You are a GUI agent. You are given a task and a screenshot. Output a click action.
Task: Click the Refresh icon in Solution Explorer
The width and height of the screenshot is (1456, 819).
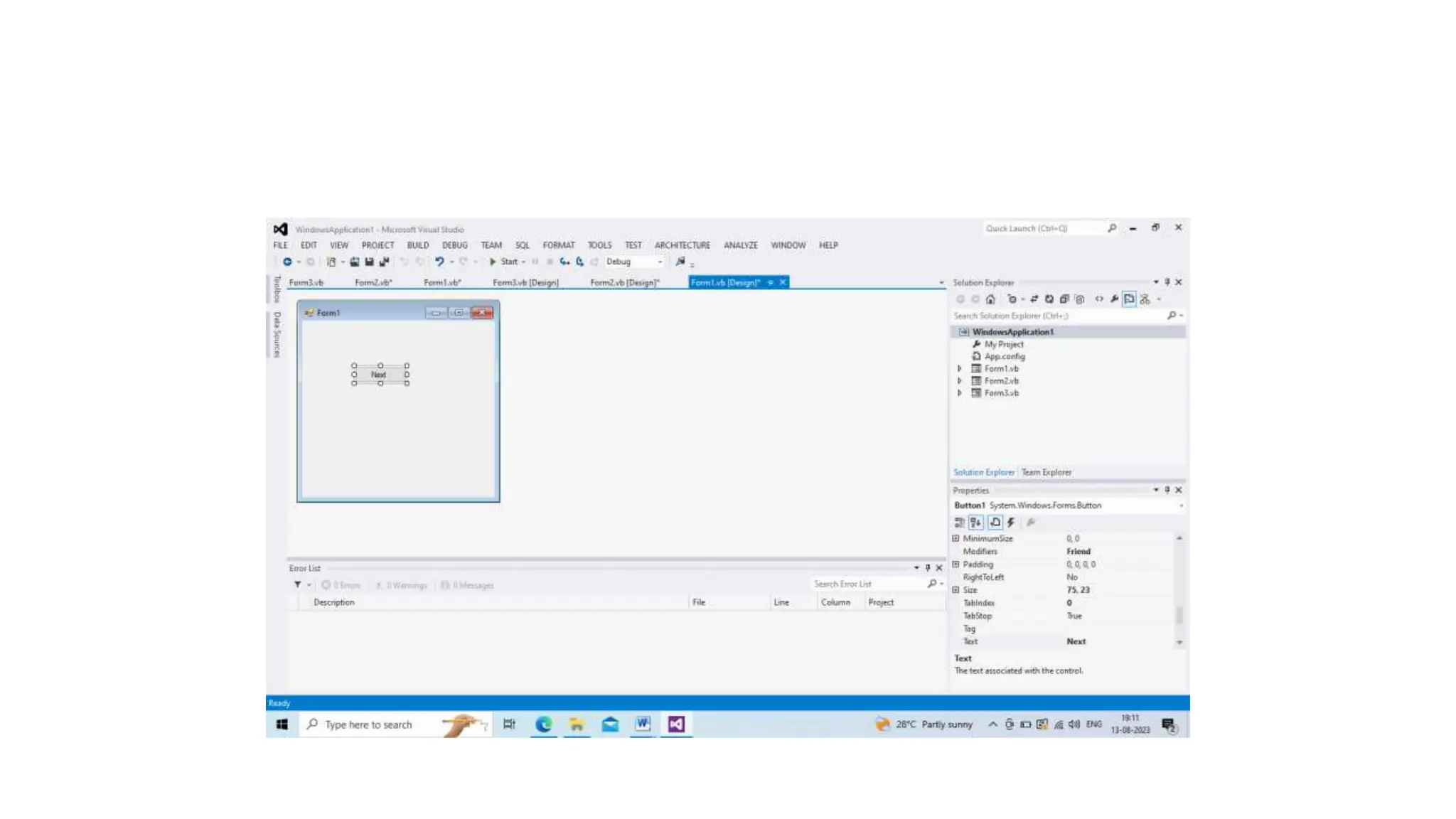pos(1049,299)
